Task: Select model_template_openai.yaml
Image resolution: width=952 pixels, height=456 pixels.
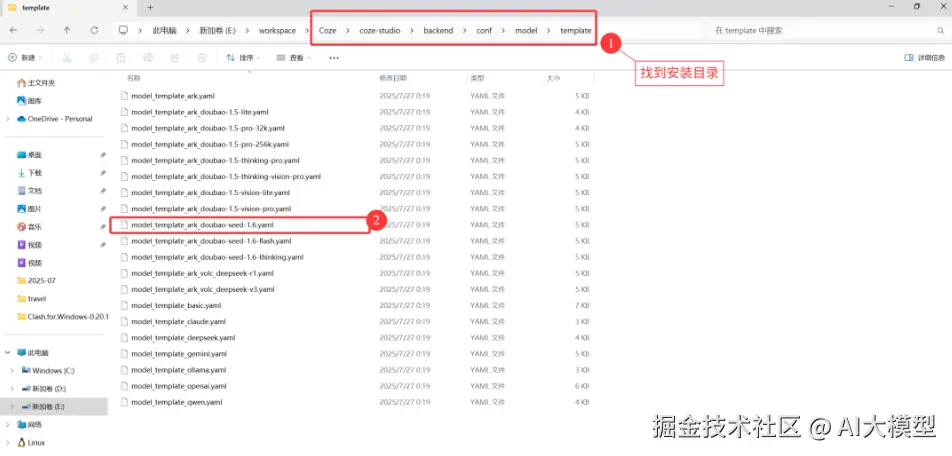Action: click(178, 386)
